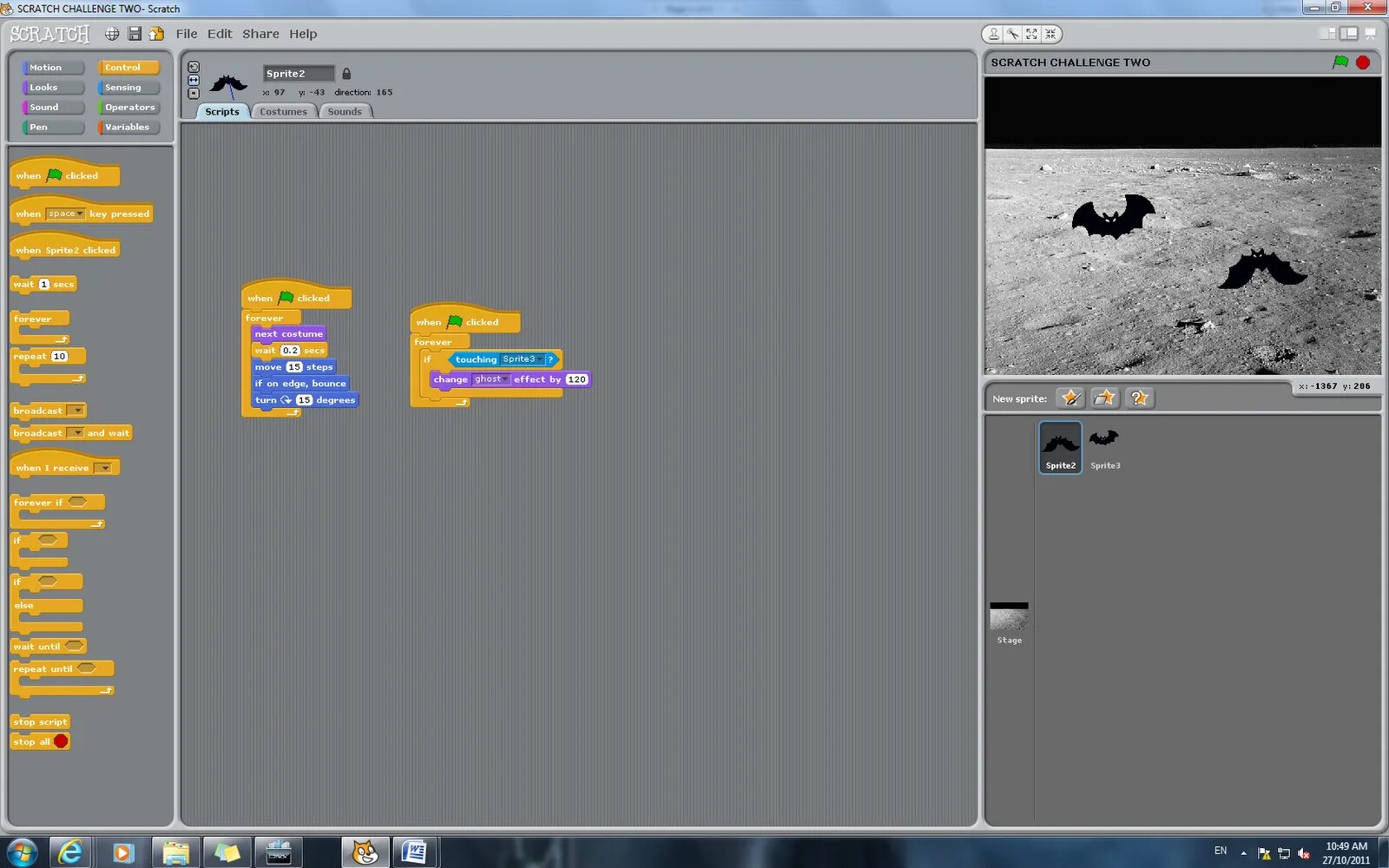Screen dimensions: 1389x868
Task: Click the Scratch cat icon in the taskbar
Action: coord(365,852)
